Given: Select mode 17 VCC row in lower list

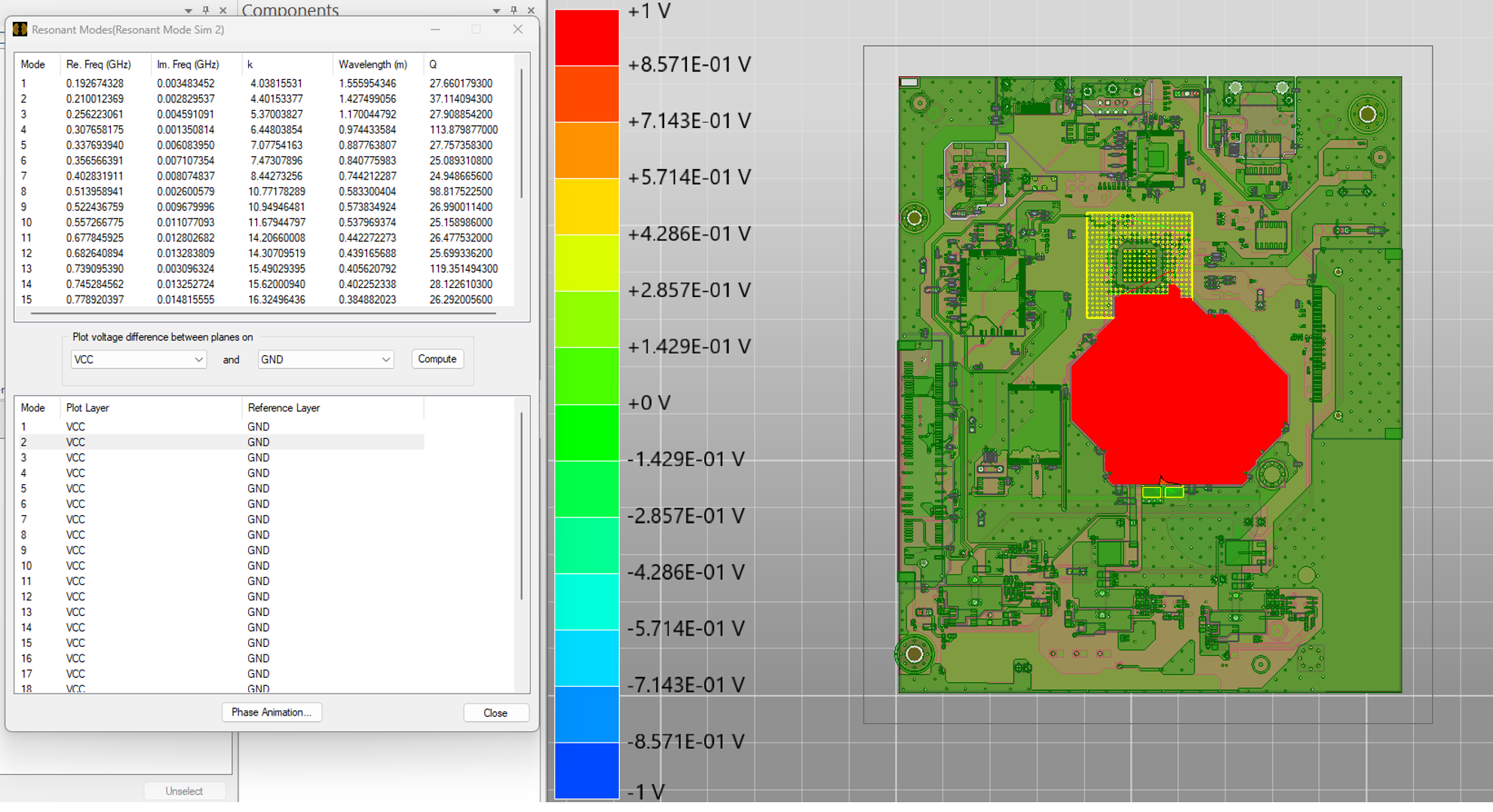Looking at the screenshot, I should coord(221,674).
